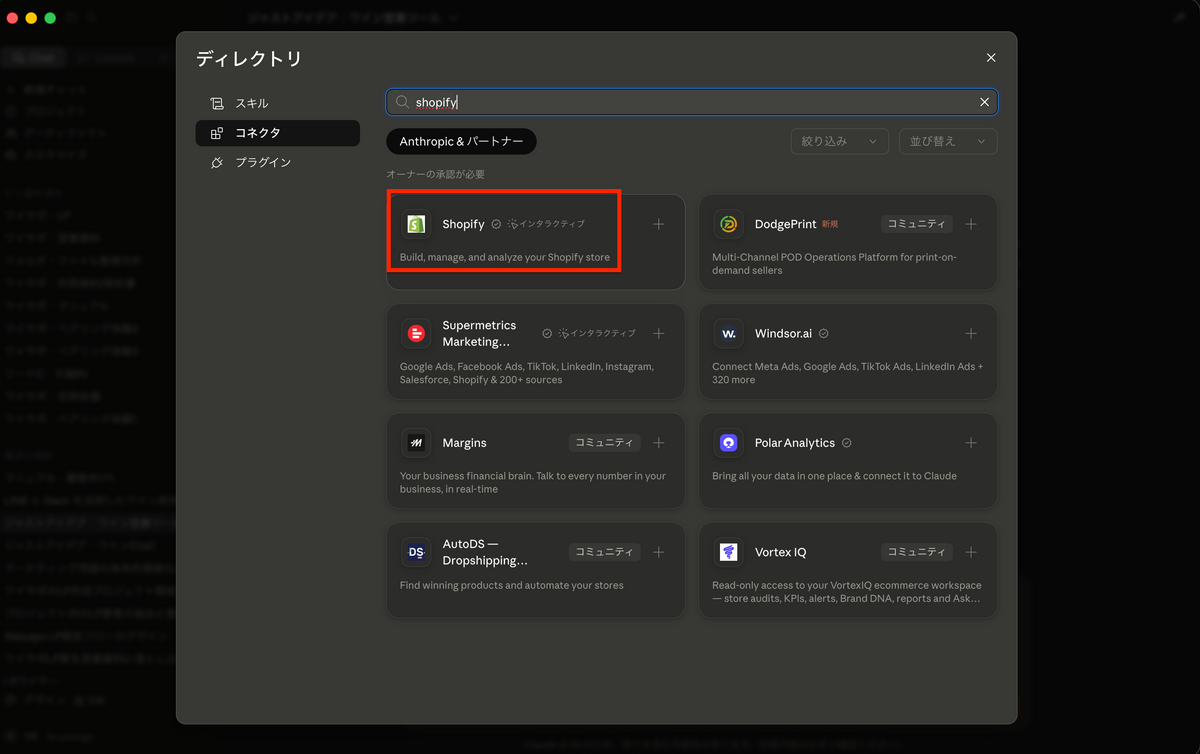1200x754 pixels.
Task: Click the verified badge next to Windsor.ai
Action: click(823, 333)
